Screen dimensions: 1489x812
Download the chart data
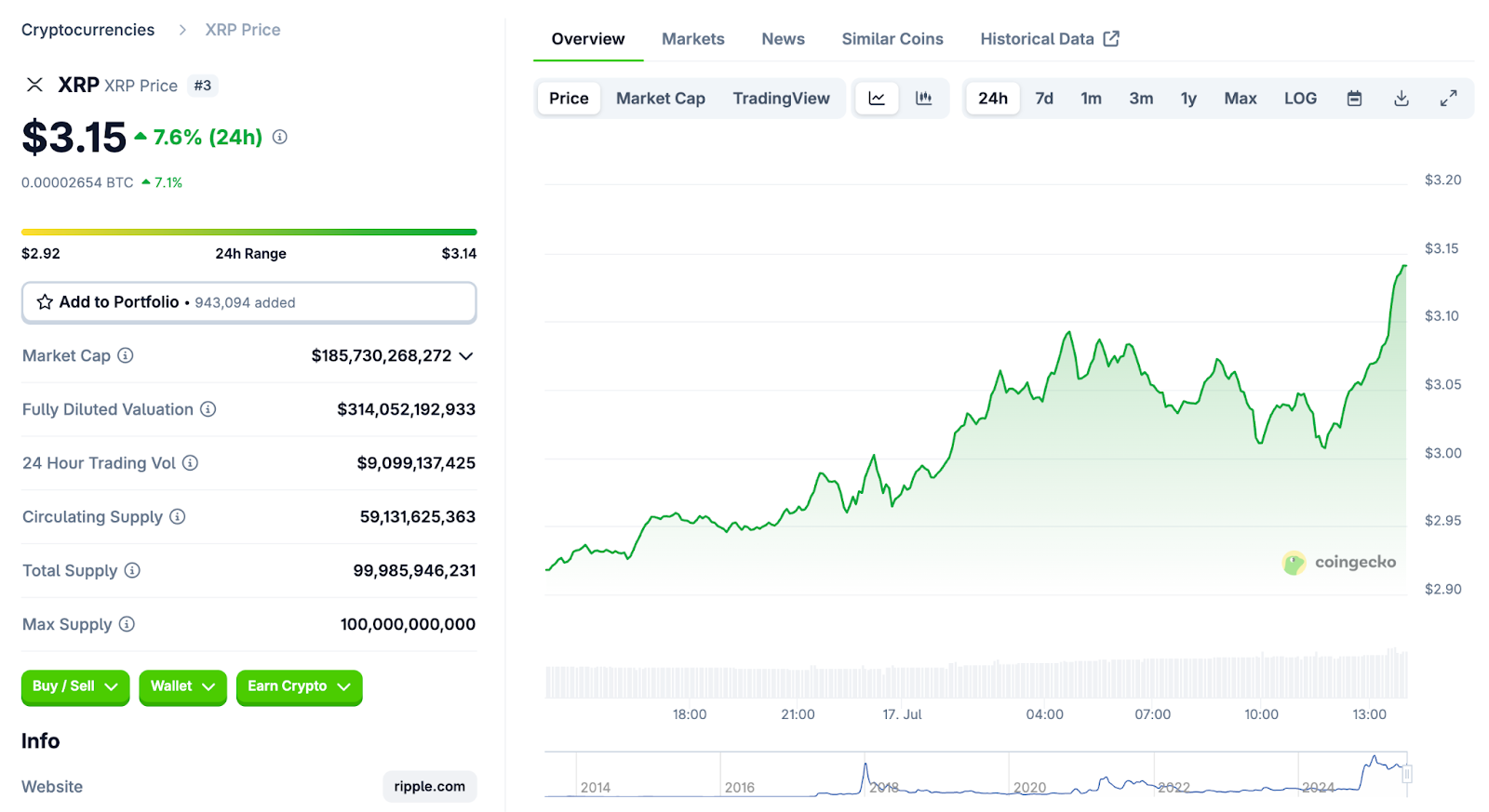[1402, 99]
